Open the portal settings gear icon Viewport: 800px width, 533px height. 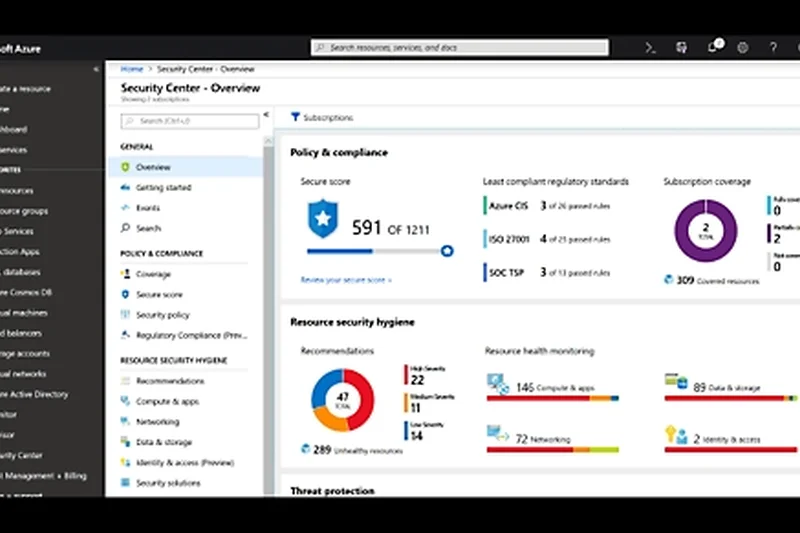click(x=743, y=48)
